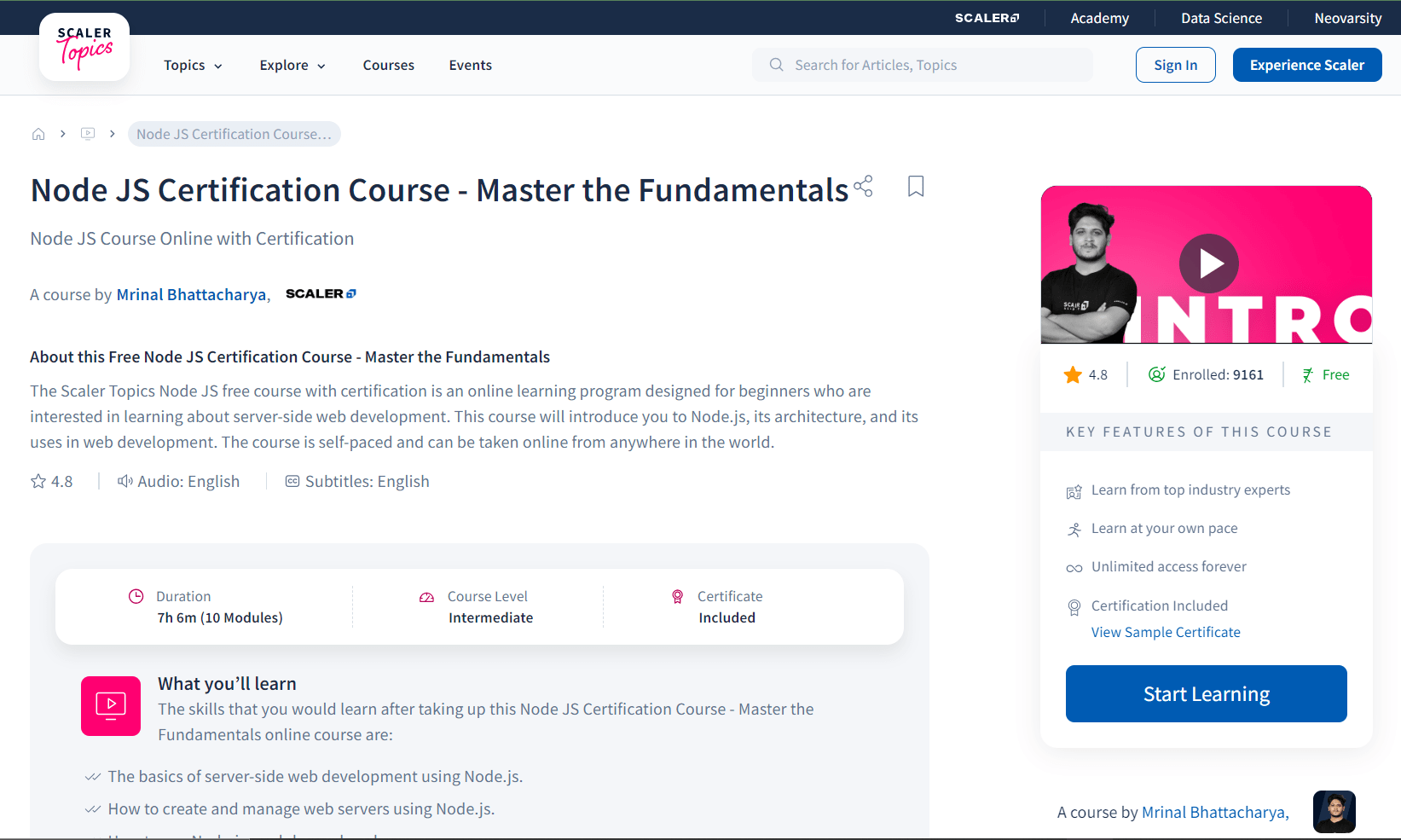
Task: Click the Search for Articles, Topics field
Action: click(x=922, y=65)
